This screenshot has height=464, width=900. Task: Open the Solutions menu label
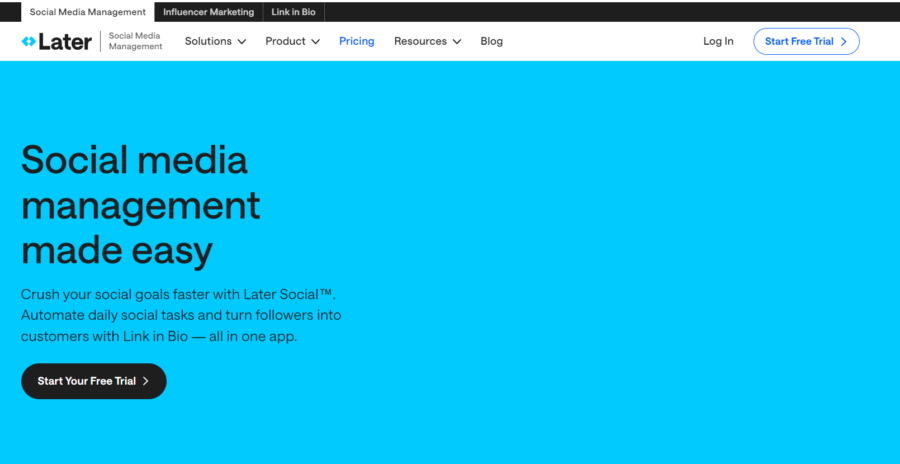click(208, 42)
